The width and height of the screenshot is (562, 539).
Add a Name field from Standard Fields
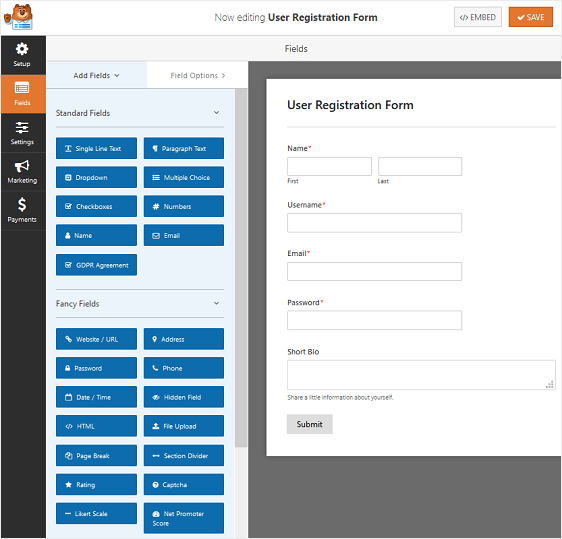coord(96,235)
